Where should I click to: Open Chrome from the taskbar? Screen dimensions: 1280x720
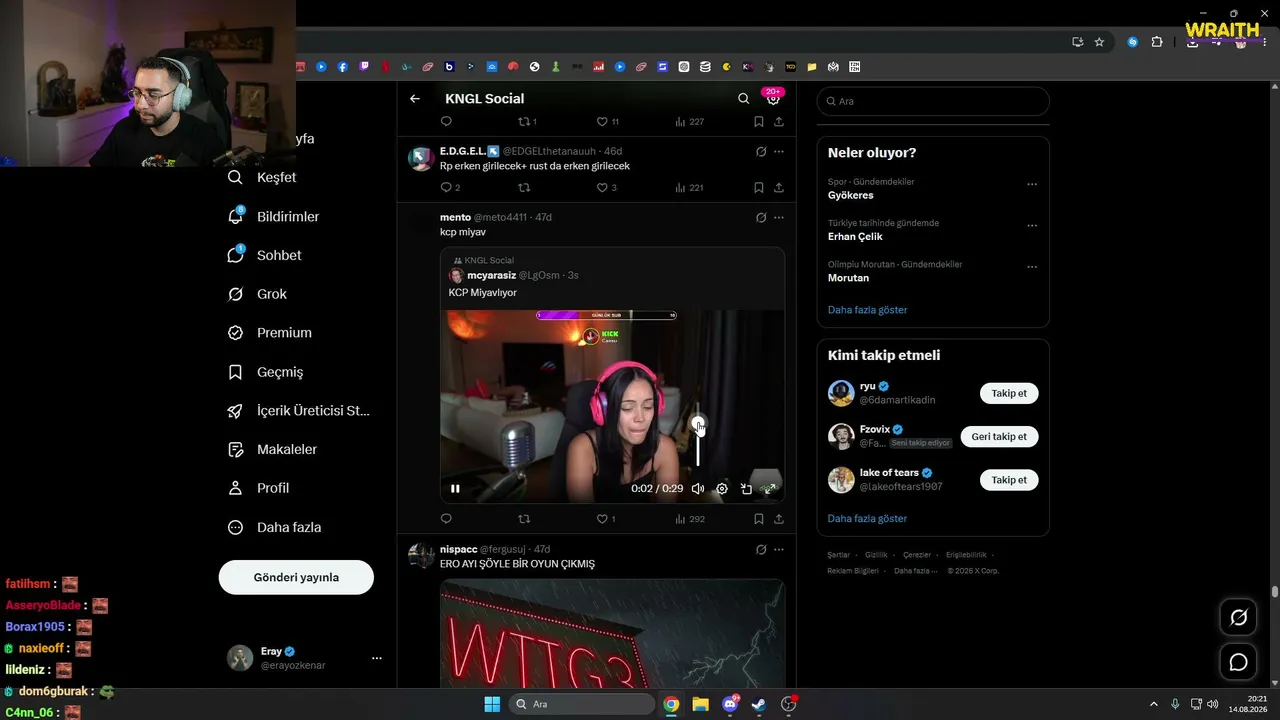tap(671, 704)
